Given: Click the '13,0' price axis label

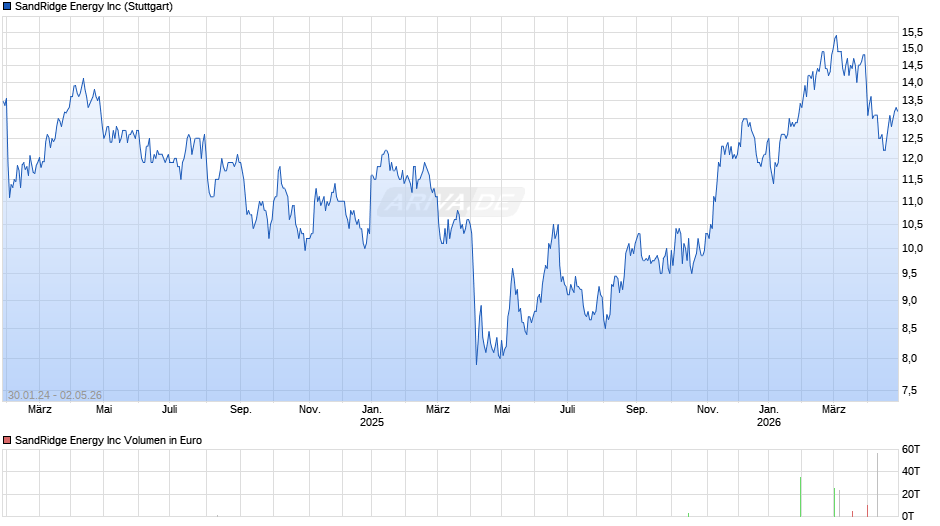Looking at the screenshot, I should (912, 119).
